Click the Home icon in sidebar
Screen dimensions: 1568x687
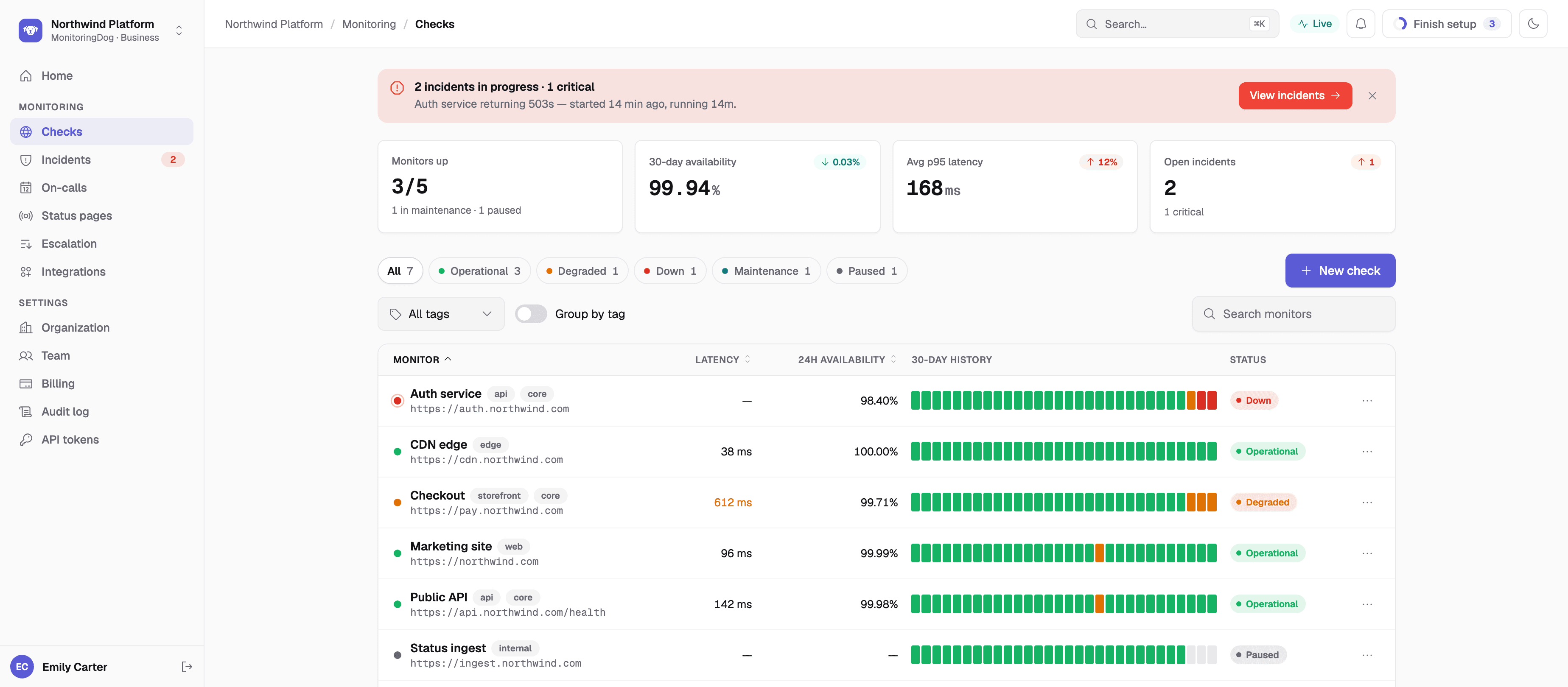(25, 75)
